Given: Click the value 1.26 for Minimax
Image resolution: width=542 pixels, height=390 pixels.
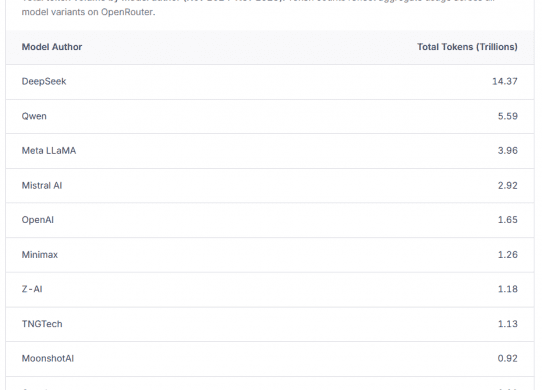Looking at the screenshot, I should coord(507,255).
